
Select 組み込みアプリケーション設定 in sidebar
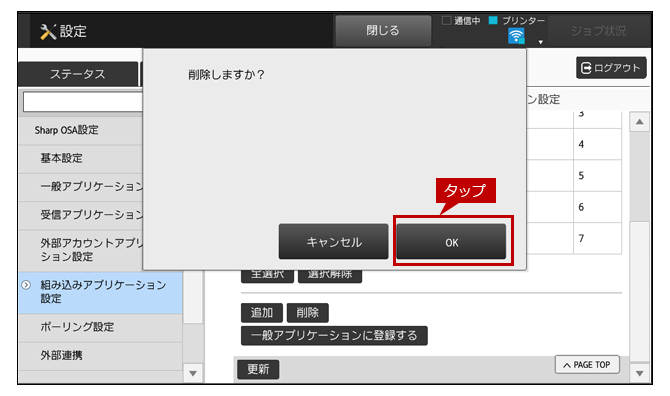[x=100, y=292]
